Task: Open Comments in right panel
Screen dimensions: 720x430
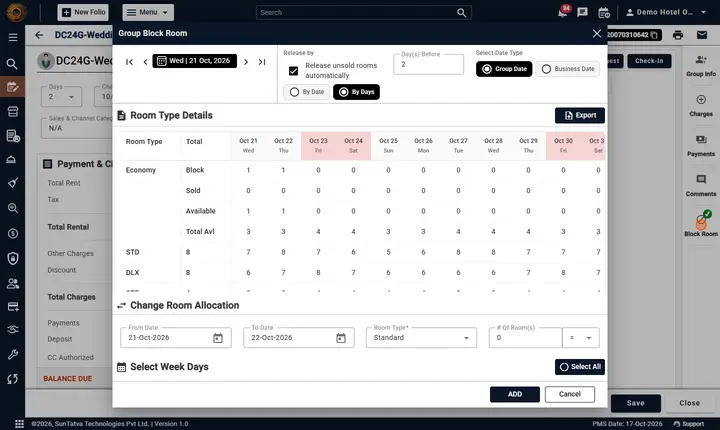Action: pyautogui.click(x=701, y=186)
